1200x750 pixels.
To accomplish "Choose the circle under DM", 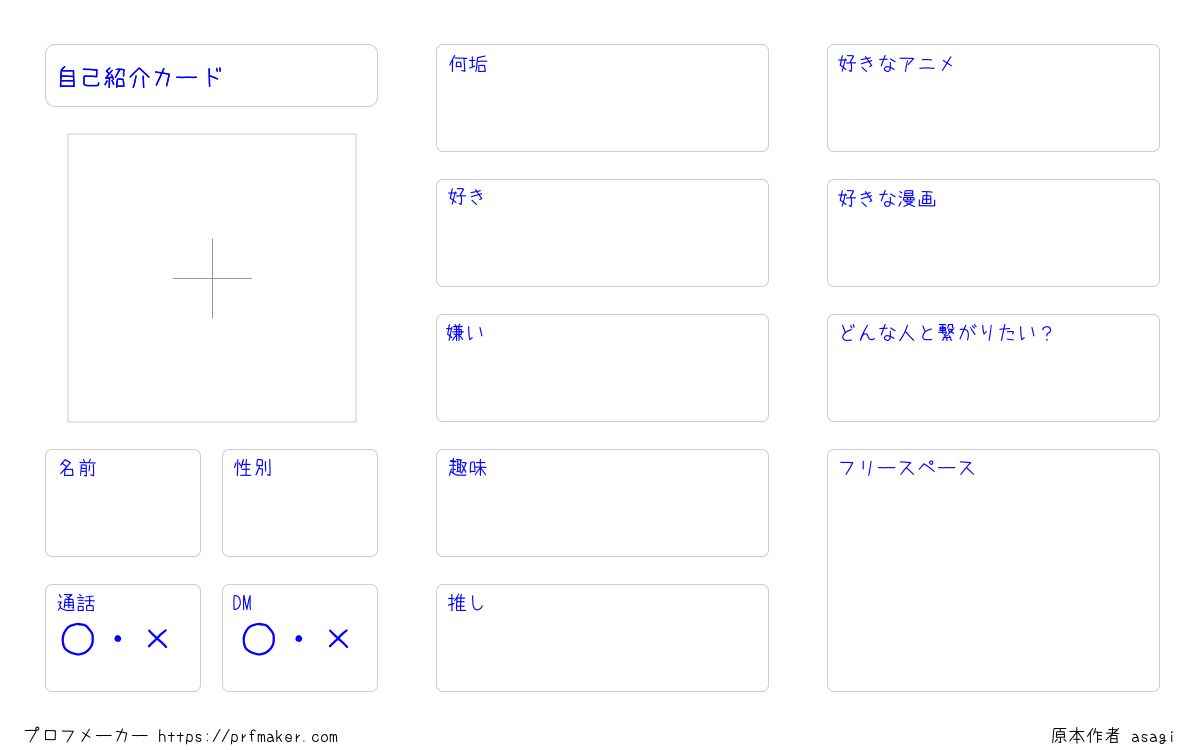I will 259,639.
